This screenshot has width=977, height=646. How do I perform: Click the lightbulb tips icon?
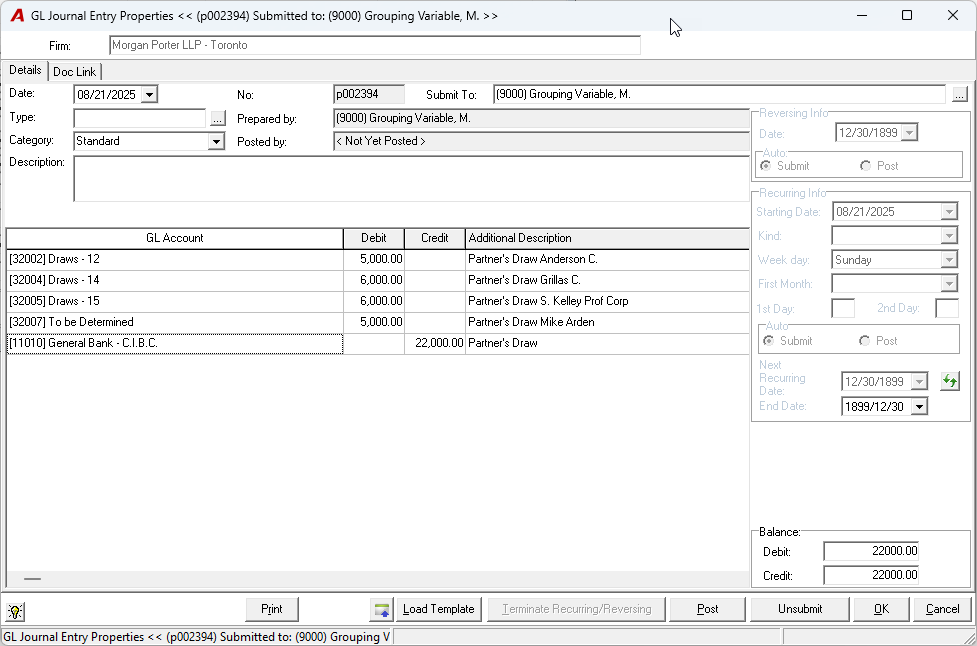point(15,611)
